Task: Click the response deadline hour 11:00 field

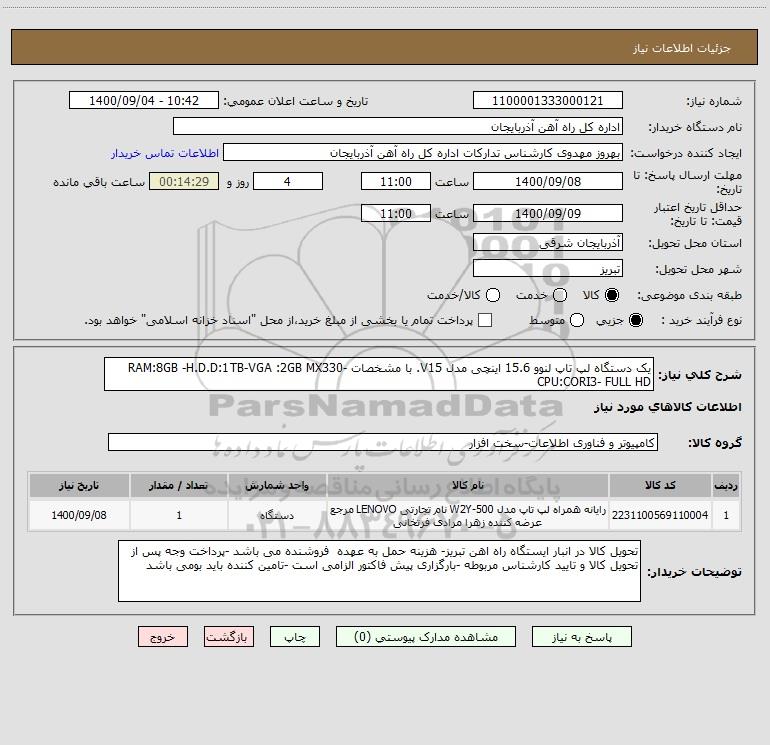Action: tap(396, 181)
